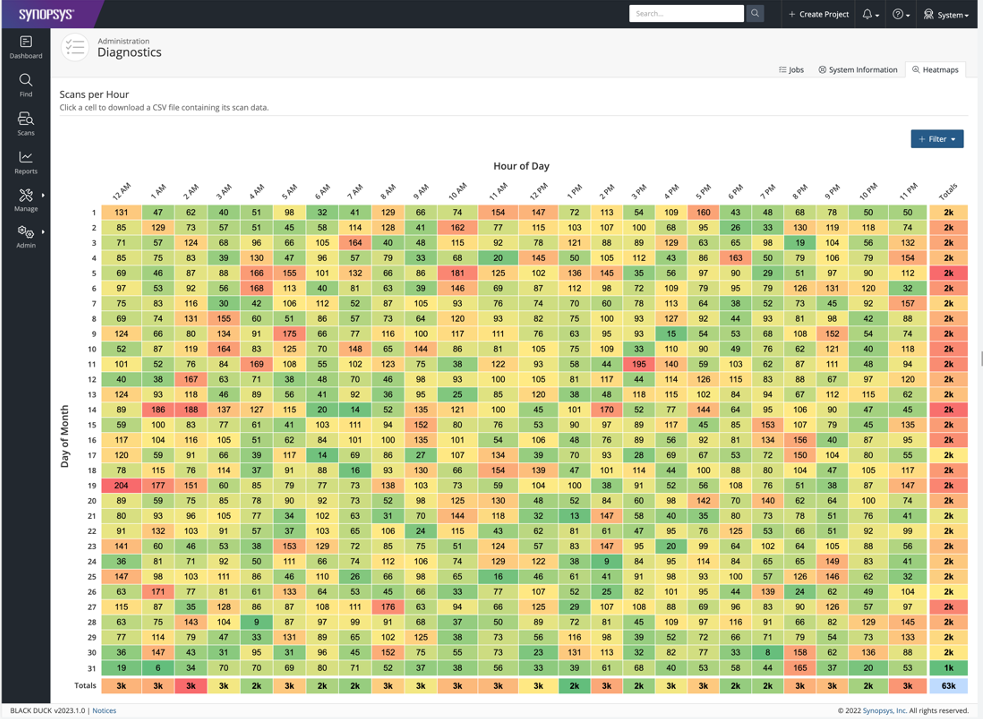
Task: Open the Notices link in footer
Action: (105, 710)
